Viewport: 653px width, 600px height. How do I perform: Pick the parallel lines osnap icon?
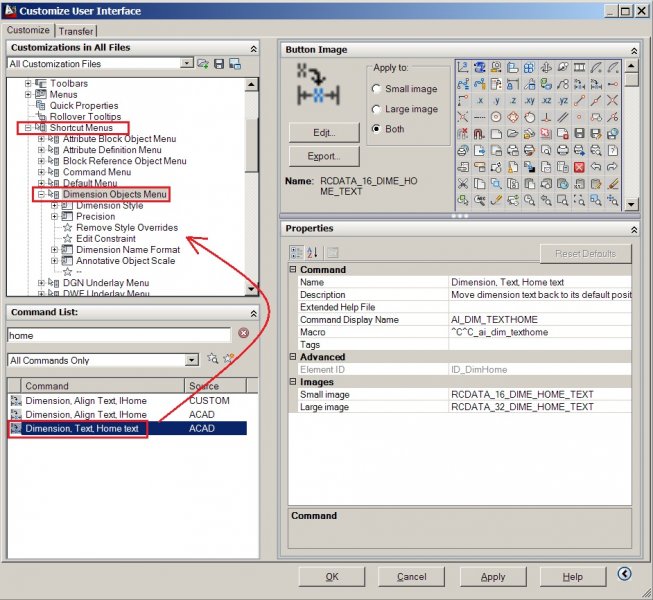(x=563, y=117)
